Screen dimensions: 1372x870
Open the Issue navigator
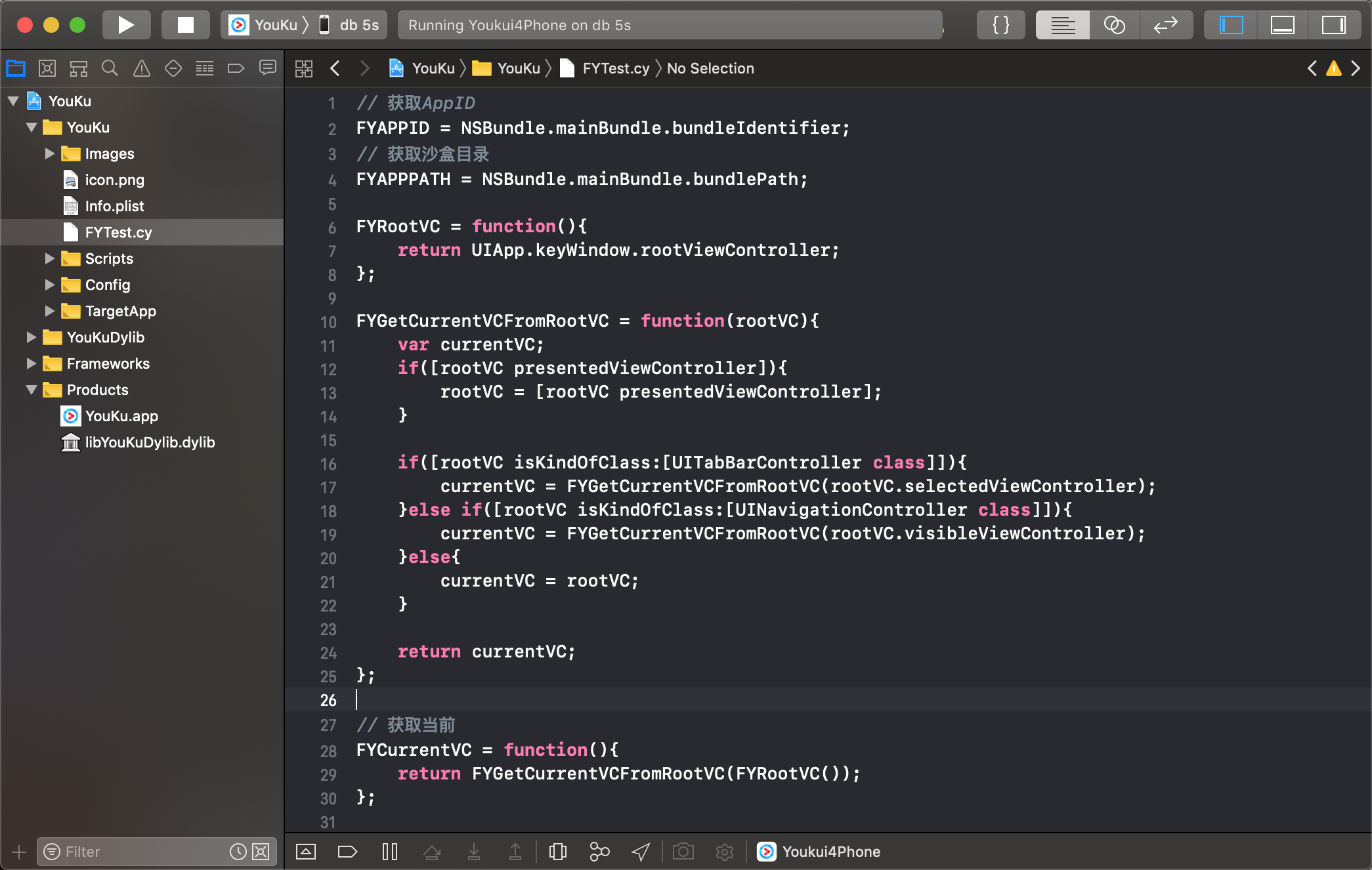(141, 68)
